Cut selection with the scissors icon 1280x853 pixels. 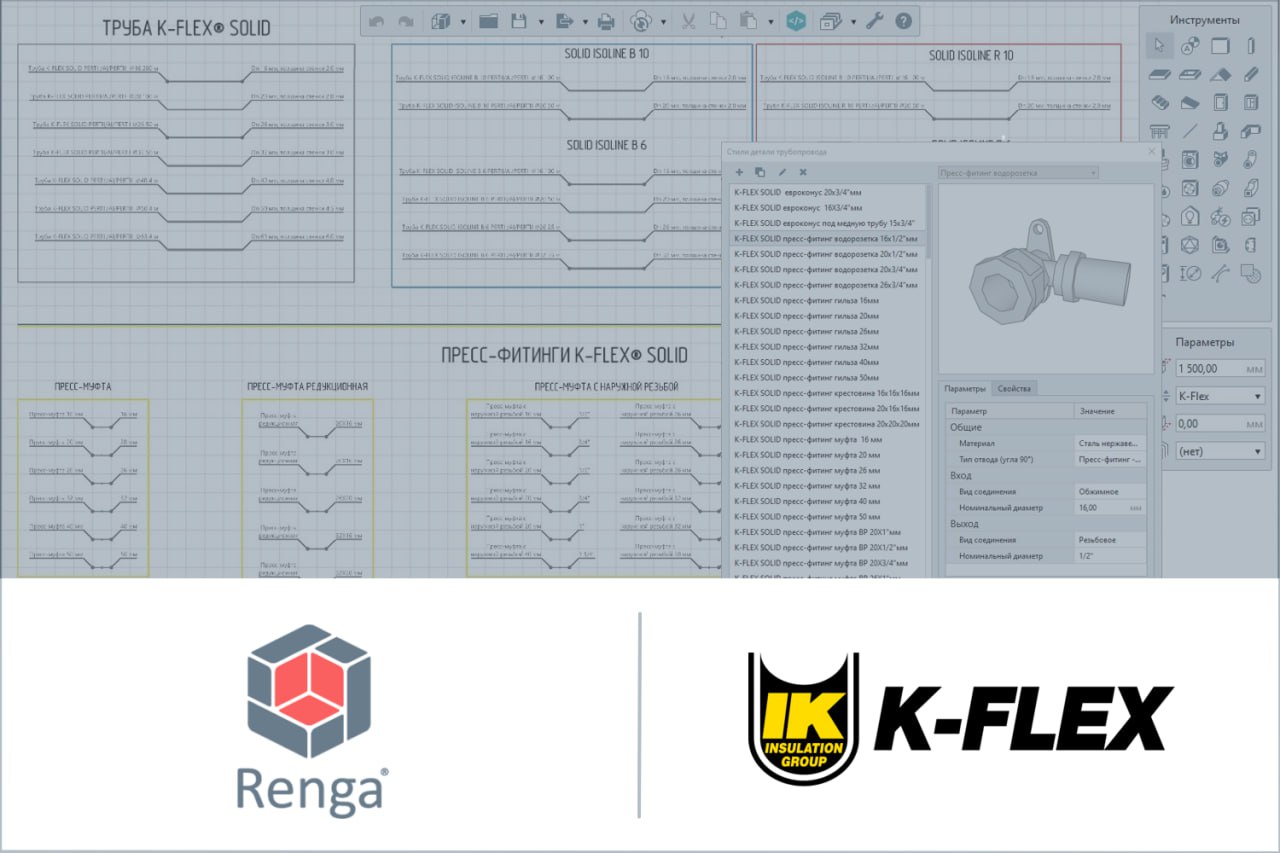pyautogui.click(x=687, y=19)
